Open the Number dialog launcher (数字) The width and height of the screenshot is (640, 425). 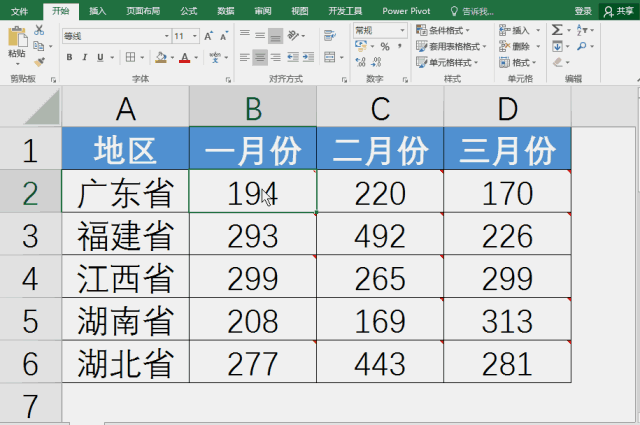(x=405, y=80)
